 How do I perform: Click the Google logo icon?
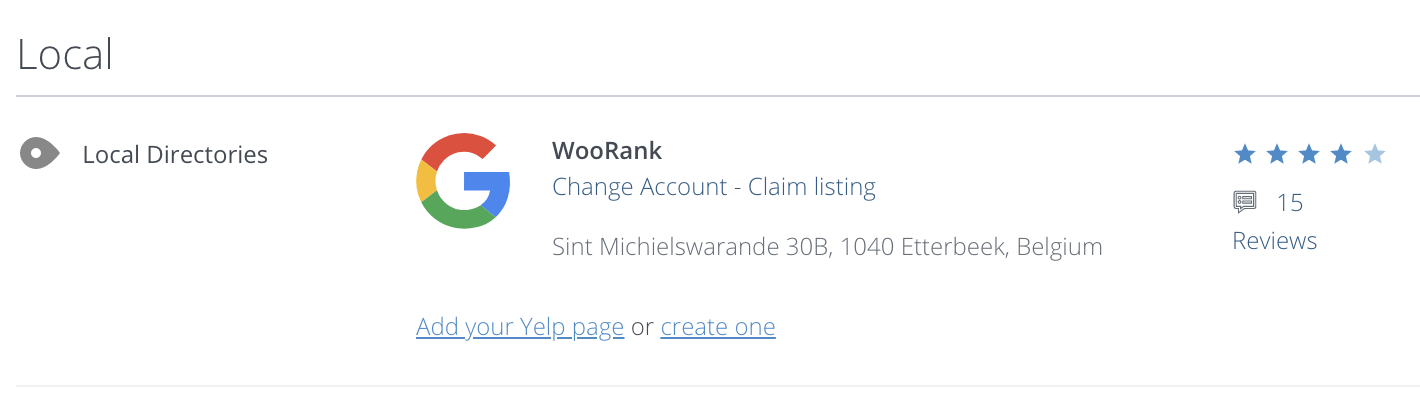click(x=463, y=181)
